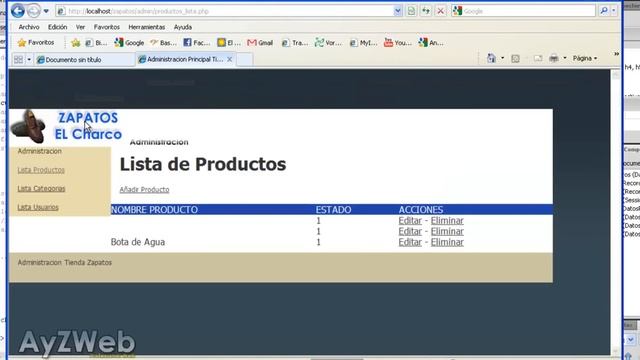Open the Lista Usuarios sidebar link
The width and height of the screenshot is (640, 360).
[38, 207]
